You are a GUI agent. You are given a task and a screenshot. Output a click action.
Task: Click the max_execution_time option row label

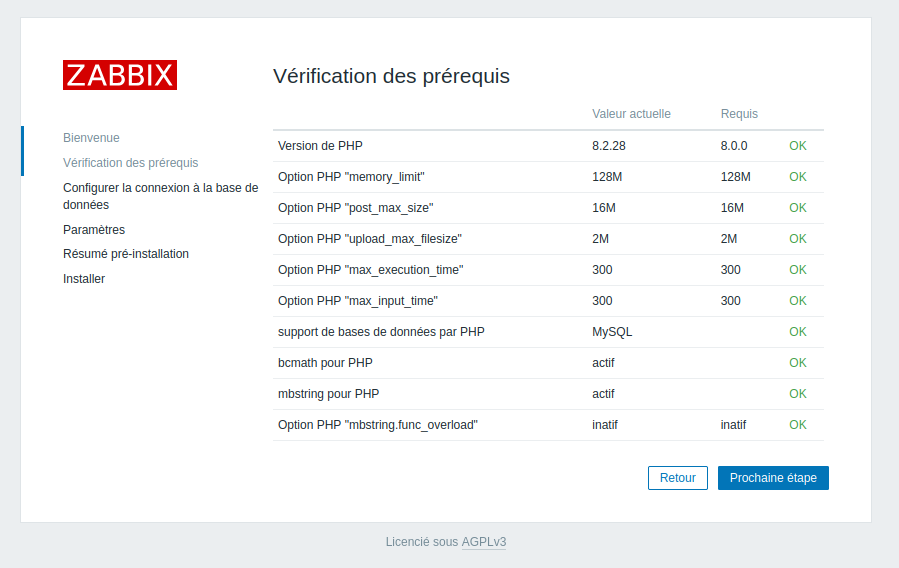370,270
